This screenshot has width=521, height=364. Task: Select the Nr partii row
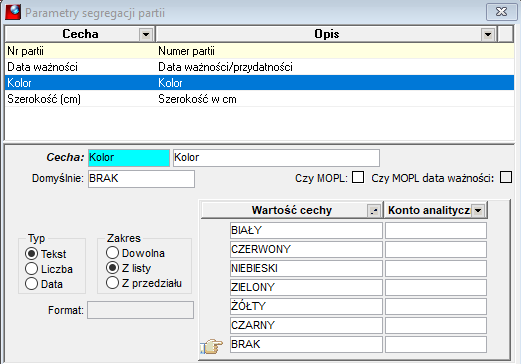point(259,51)
